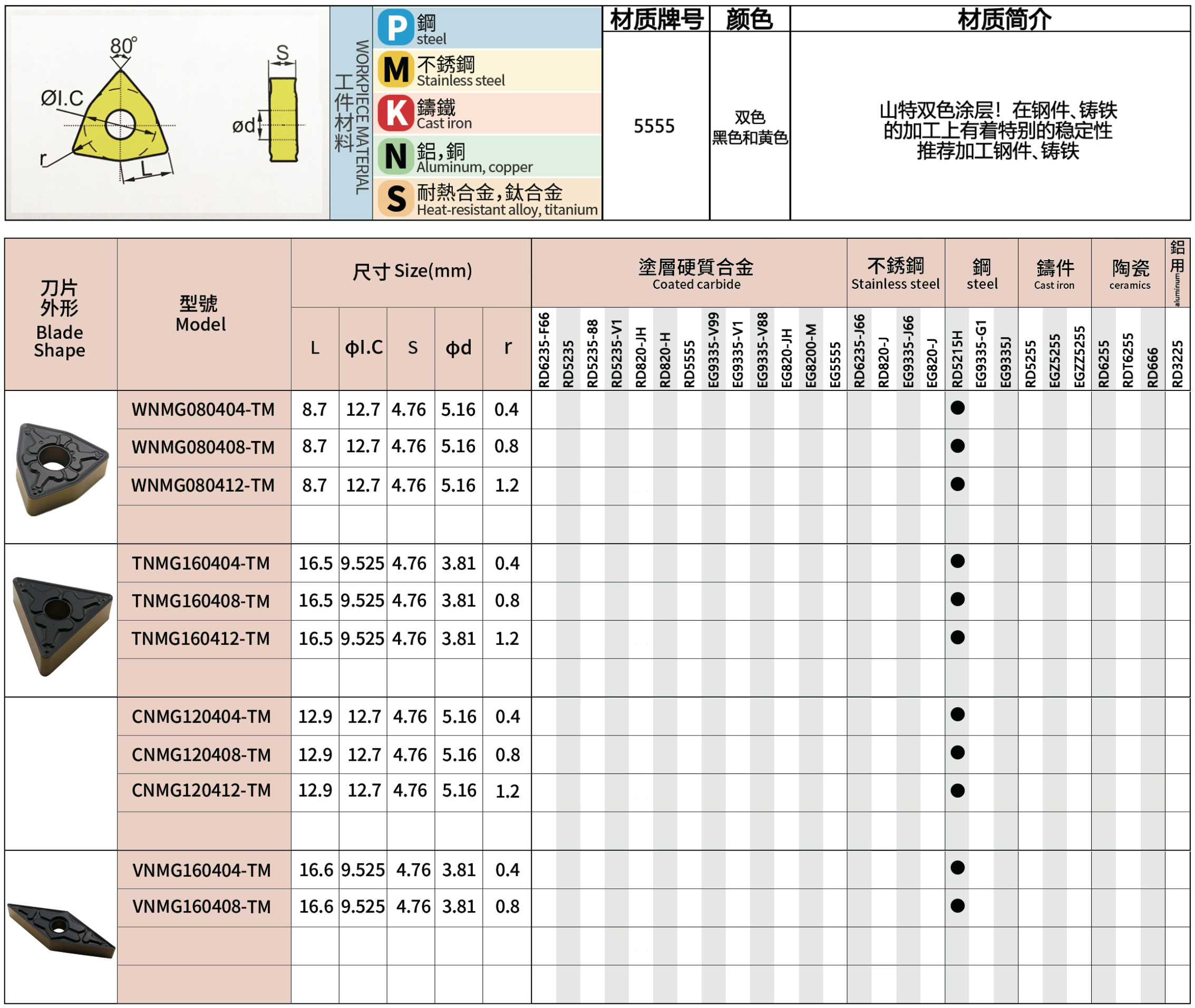Image resolution: width=1195 pixels, height=1008 pixels.
Task: Click the blue P steel icon
Action: (x=395, y=27)
